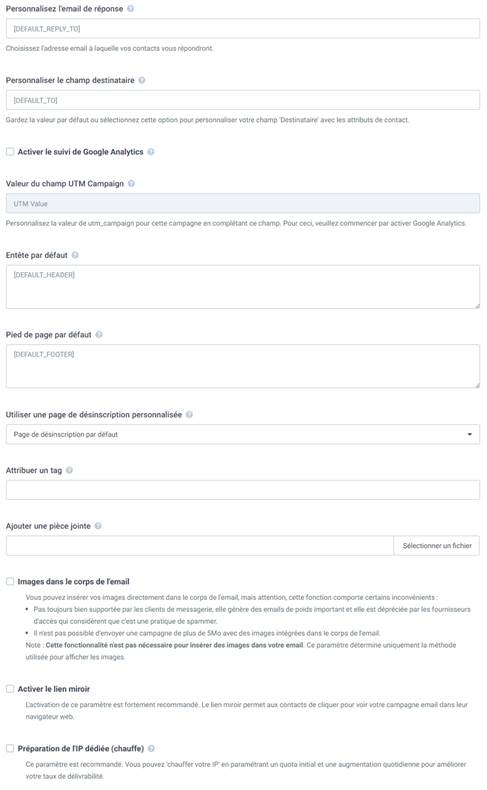Open help icon for 'Préparation de l'IP dédiée'

(152, 748)
